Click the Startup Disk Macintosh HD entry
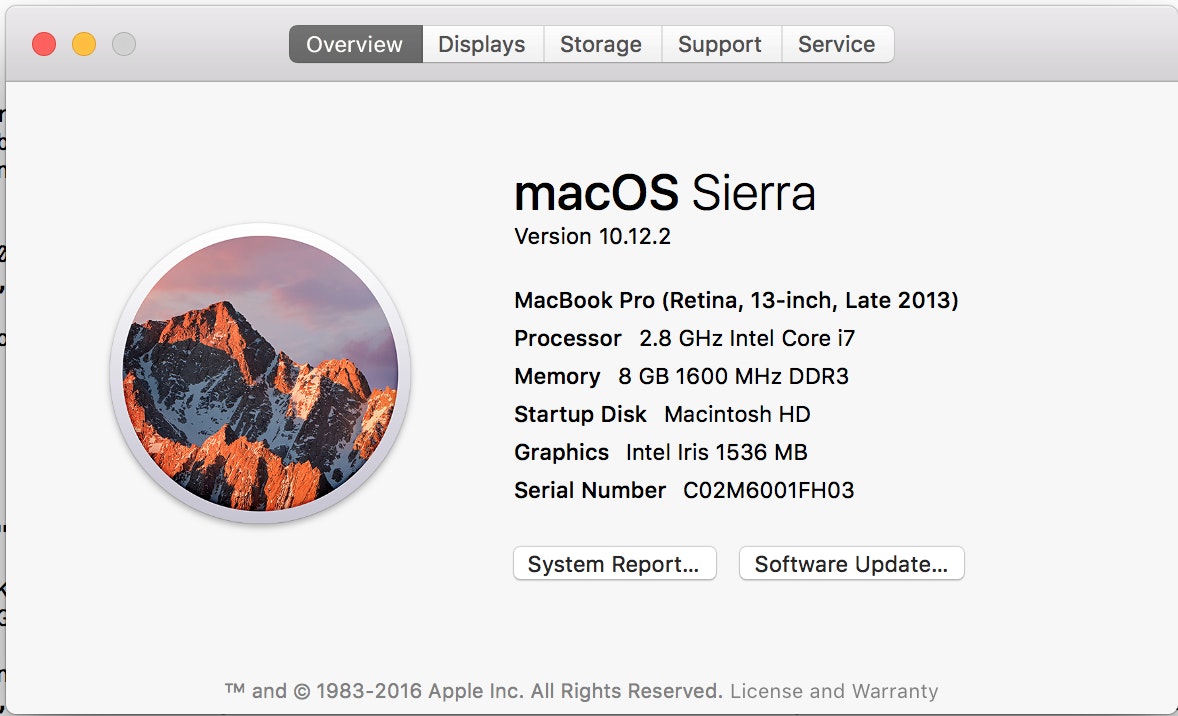The width and height of the screenshot is (1178, 716). pyautogui.click(x=662, y=414)
